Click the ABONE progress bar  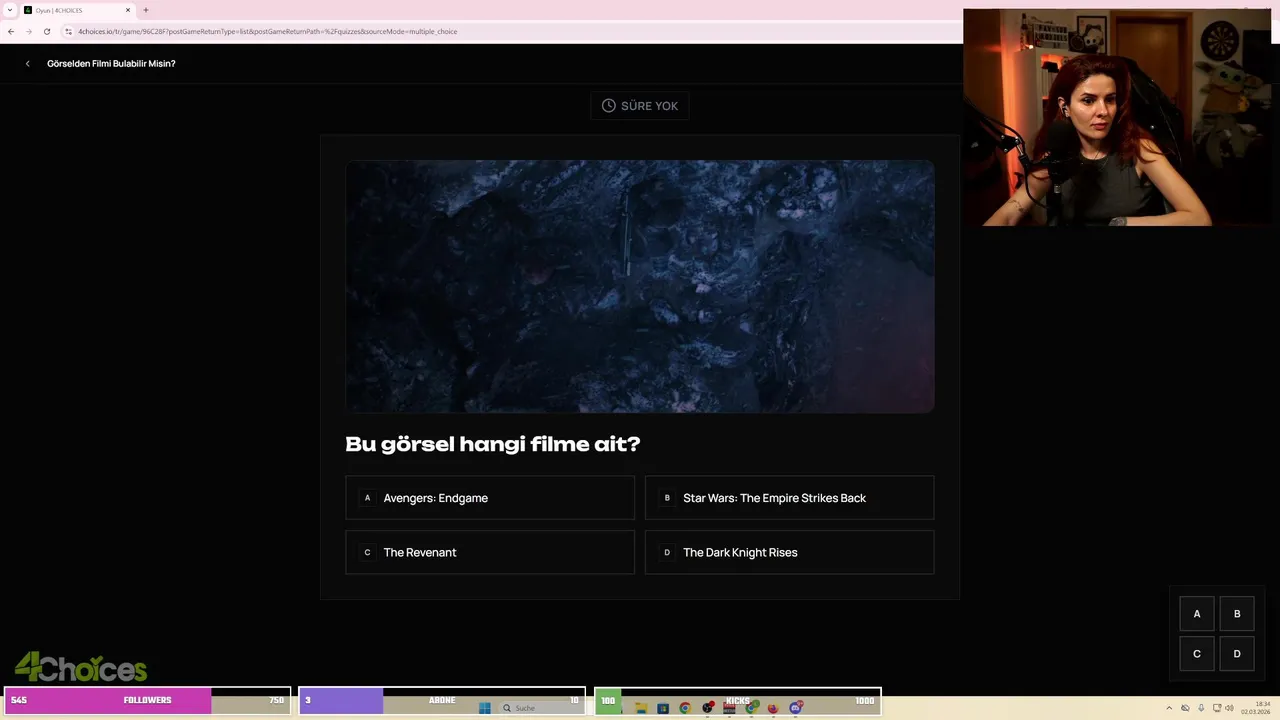442,700
